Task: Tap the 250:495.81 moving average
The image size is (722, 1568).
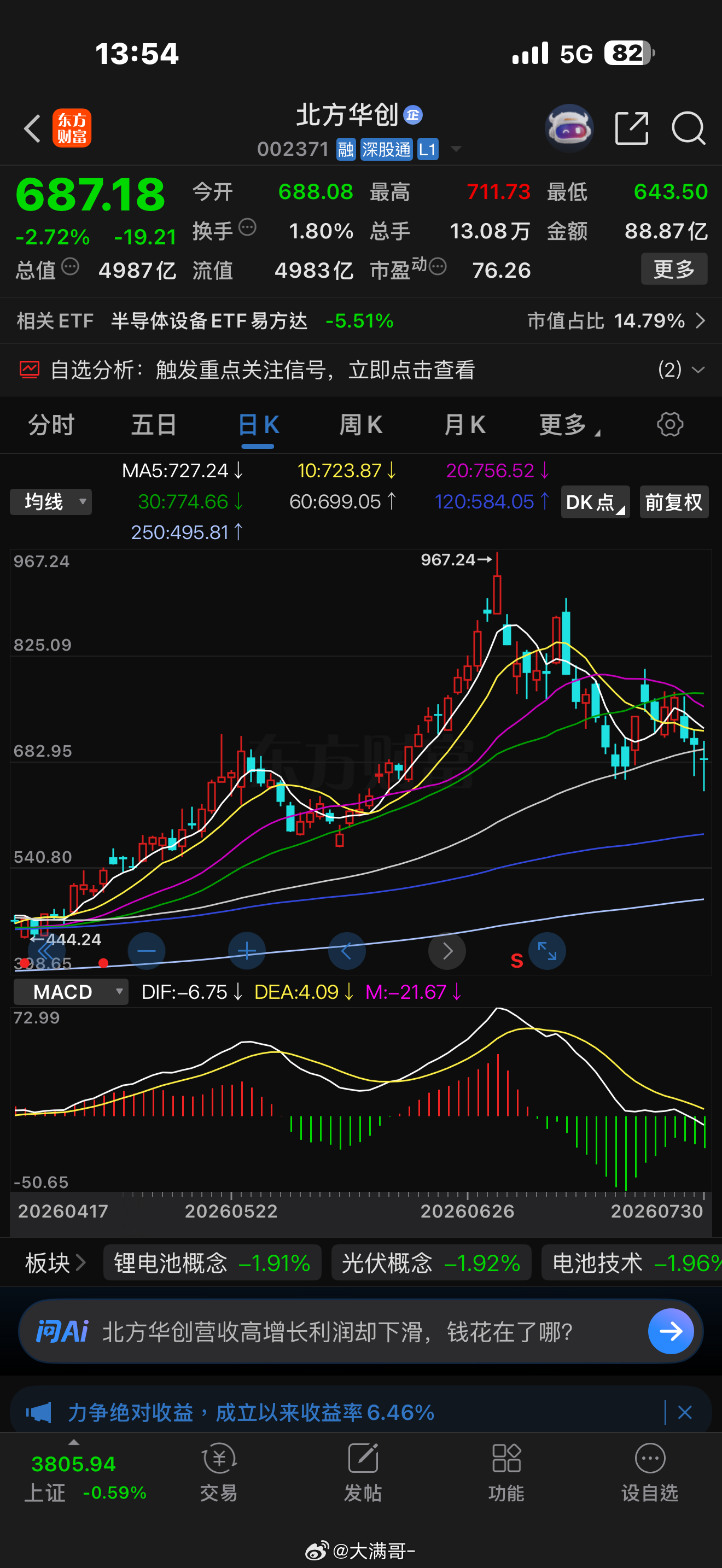Action: click(x=187, y=533)
